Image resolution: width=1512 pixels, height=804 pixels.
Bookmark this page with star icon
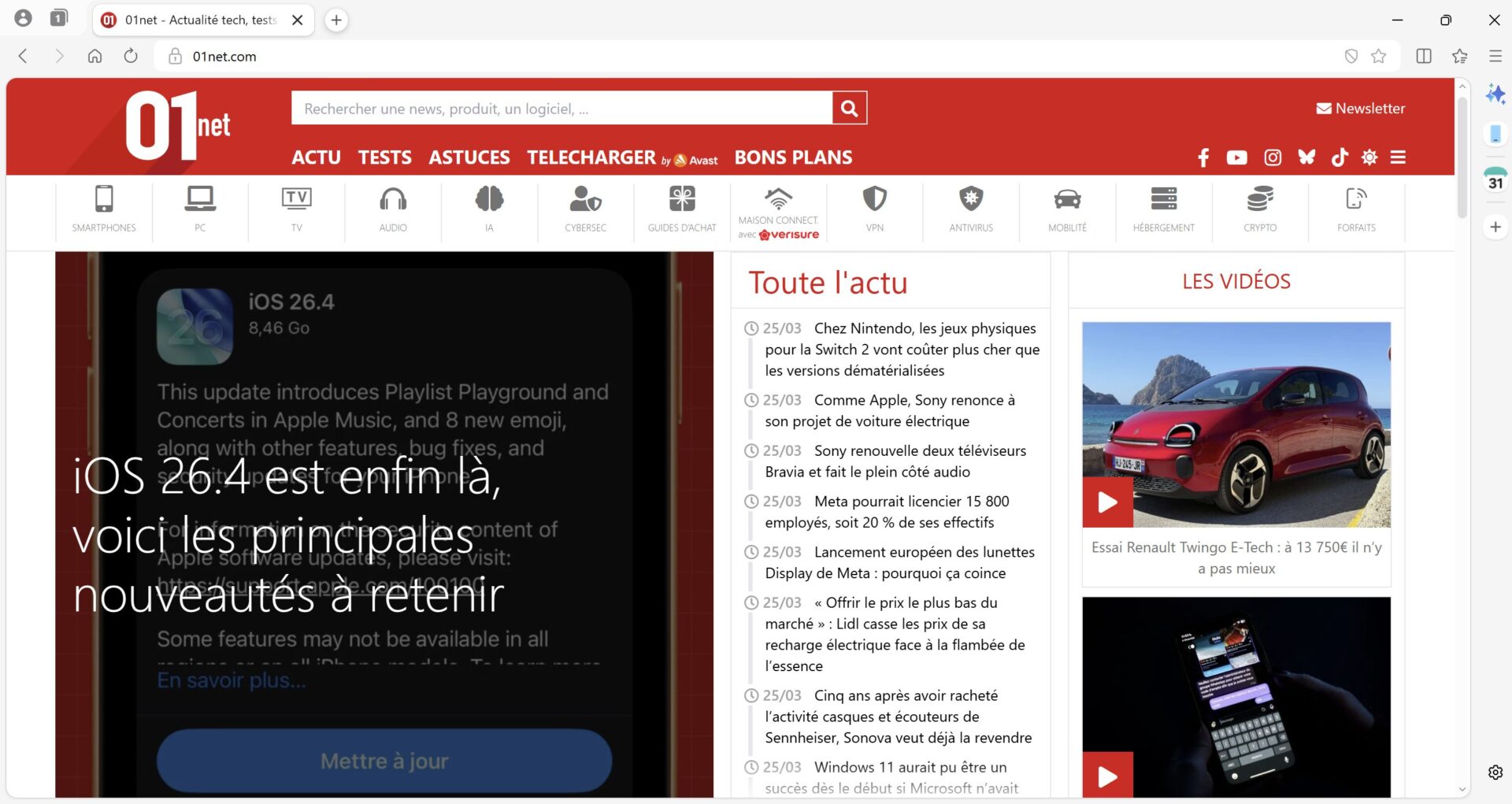1378,56
